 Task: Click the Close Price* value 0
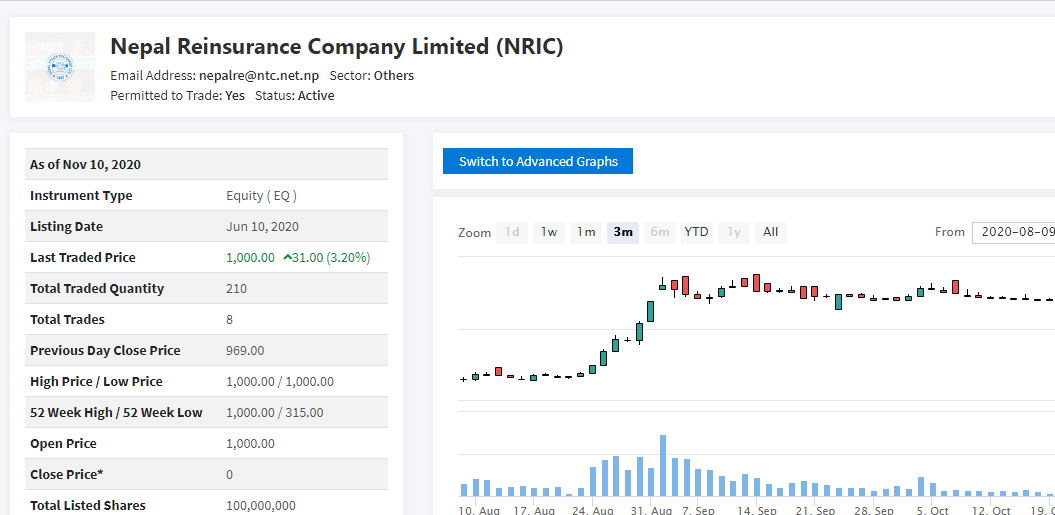[x=229, y=475]
